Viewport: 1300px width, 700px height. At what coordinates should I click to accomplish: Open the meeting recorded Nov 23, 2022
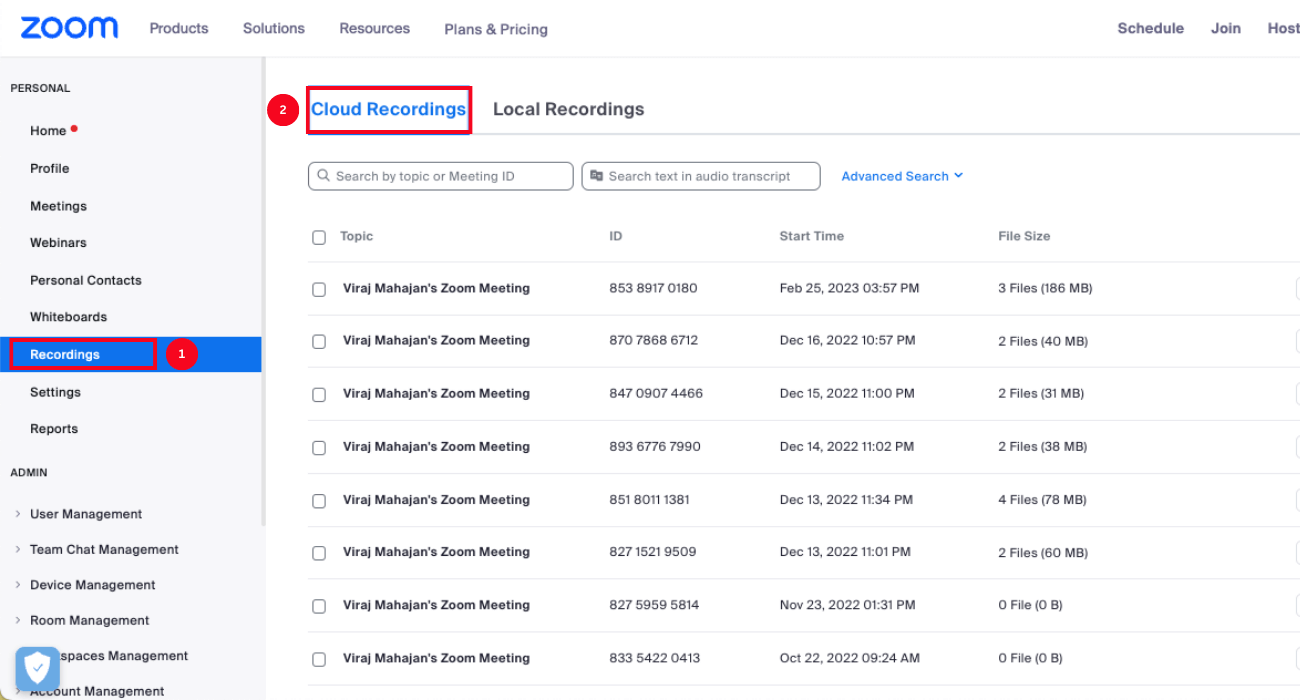click(436, 604)
